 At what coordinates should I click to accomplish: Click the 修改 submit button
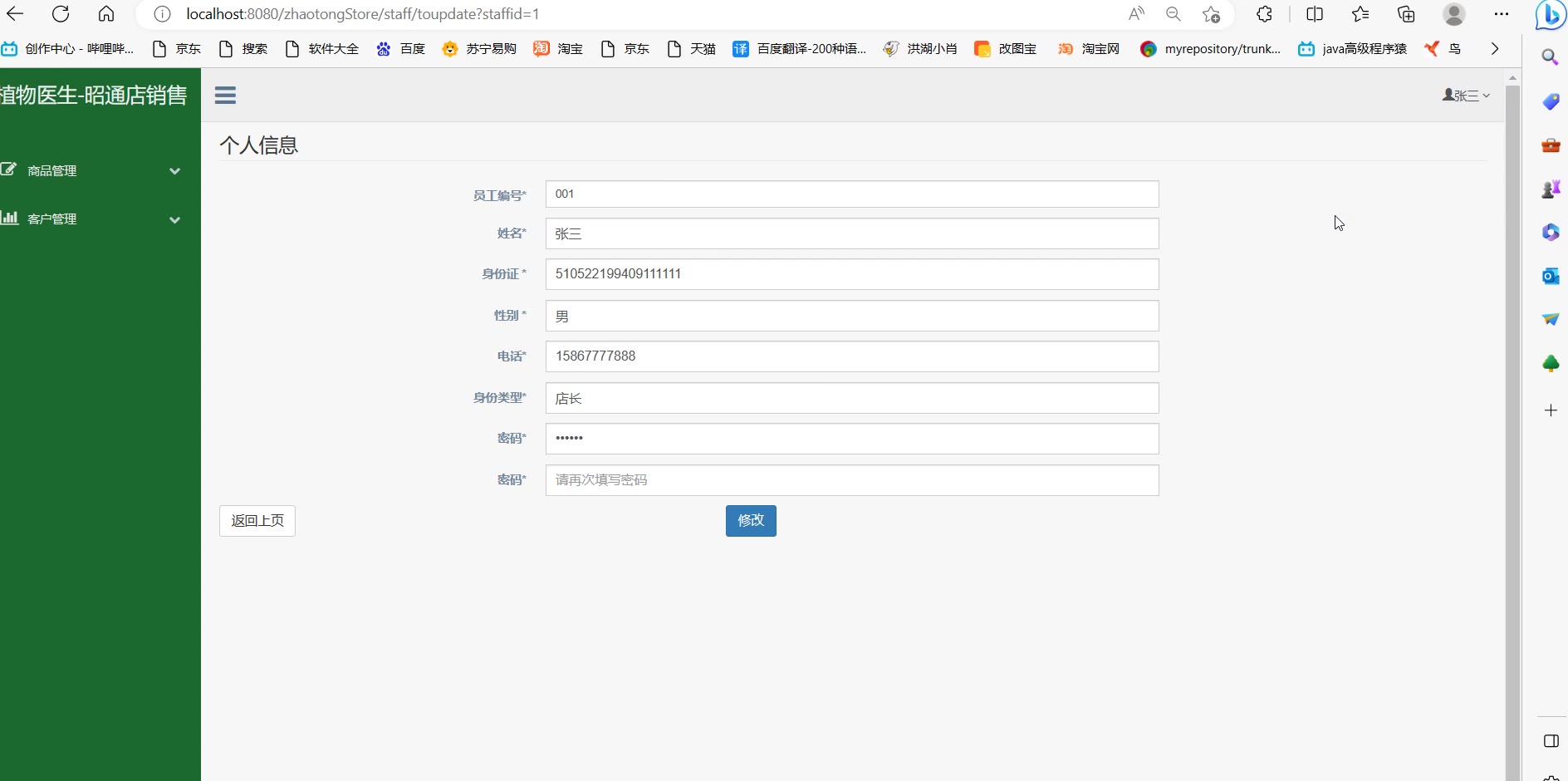coord(751,521)
